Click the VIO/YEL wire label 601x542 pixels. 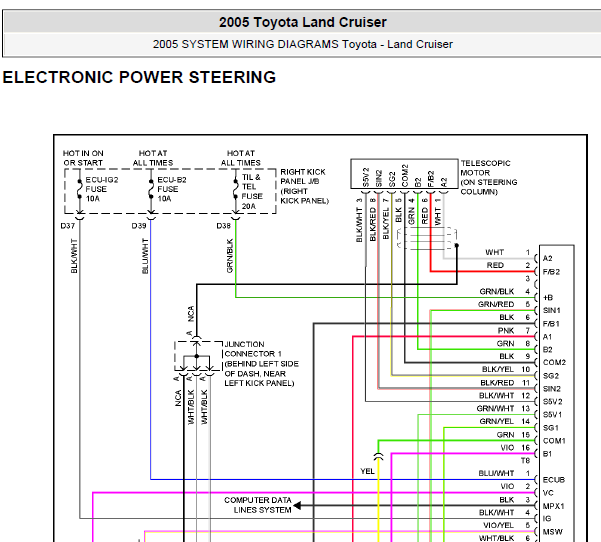(x=498, y=525)
